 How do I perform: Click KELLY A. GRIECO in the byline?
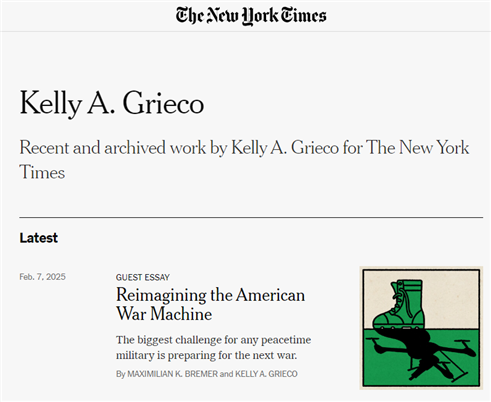click(x=266, y=374)
